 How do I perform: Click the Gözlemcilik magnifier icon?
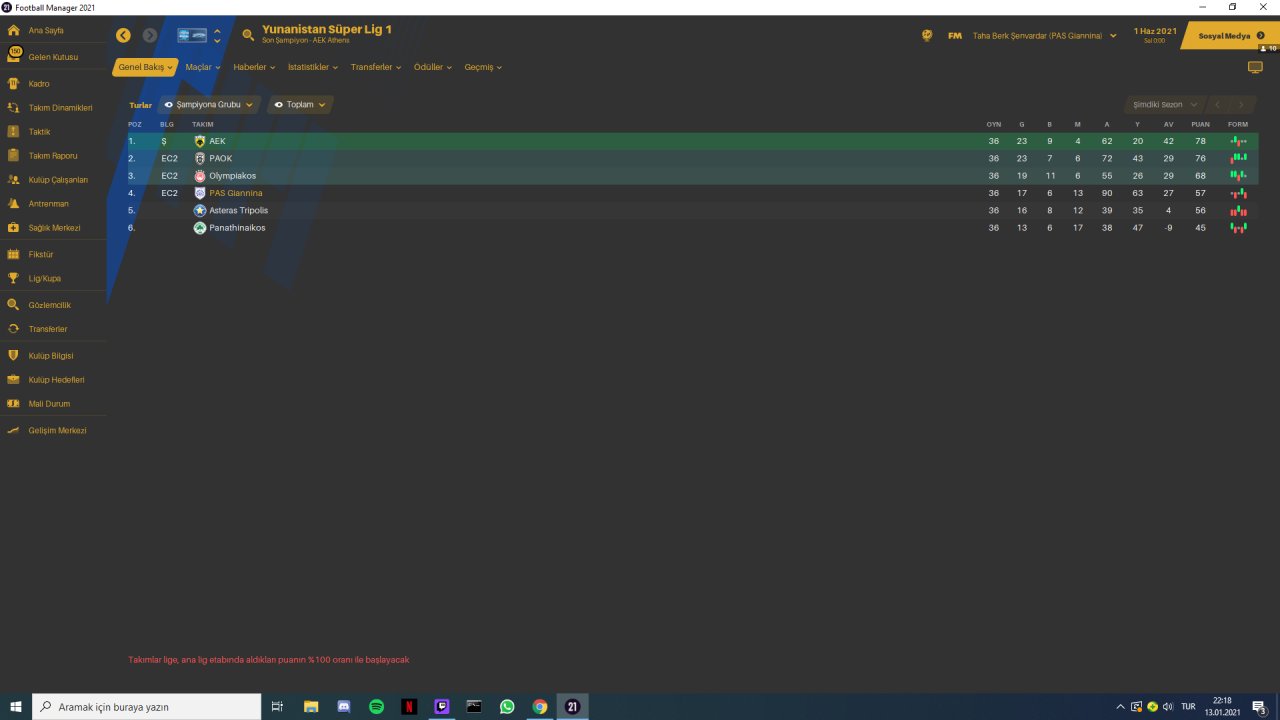click(14, 305)
